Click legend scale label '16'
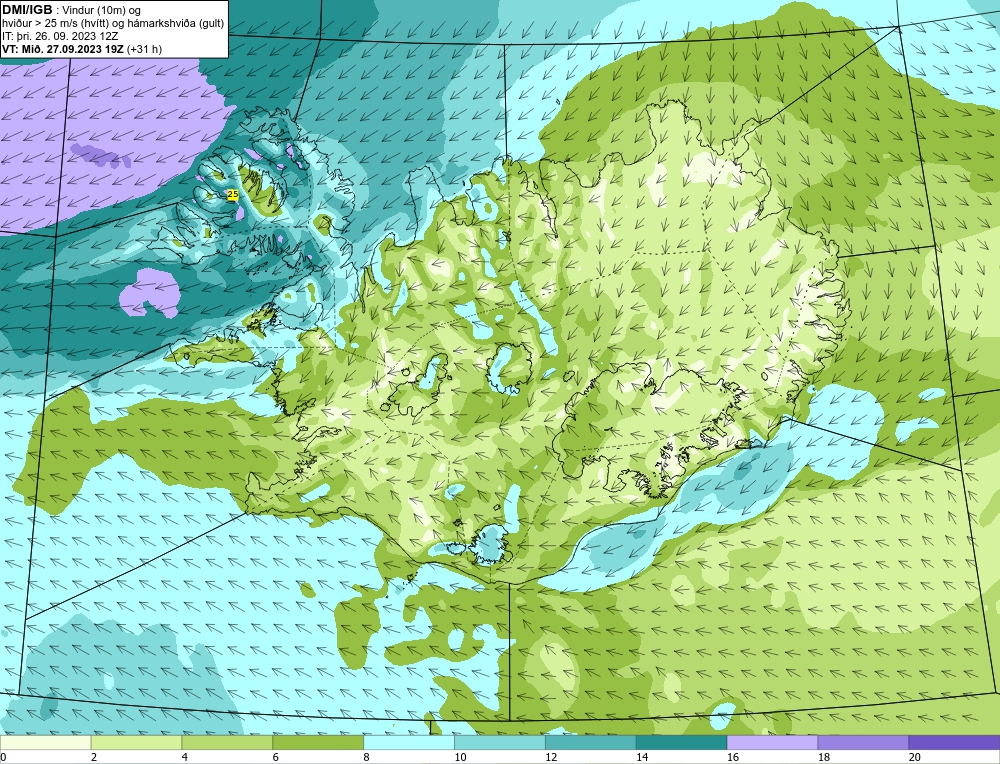The image size is (1000, 764). tap(733, 757)
